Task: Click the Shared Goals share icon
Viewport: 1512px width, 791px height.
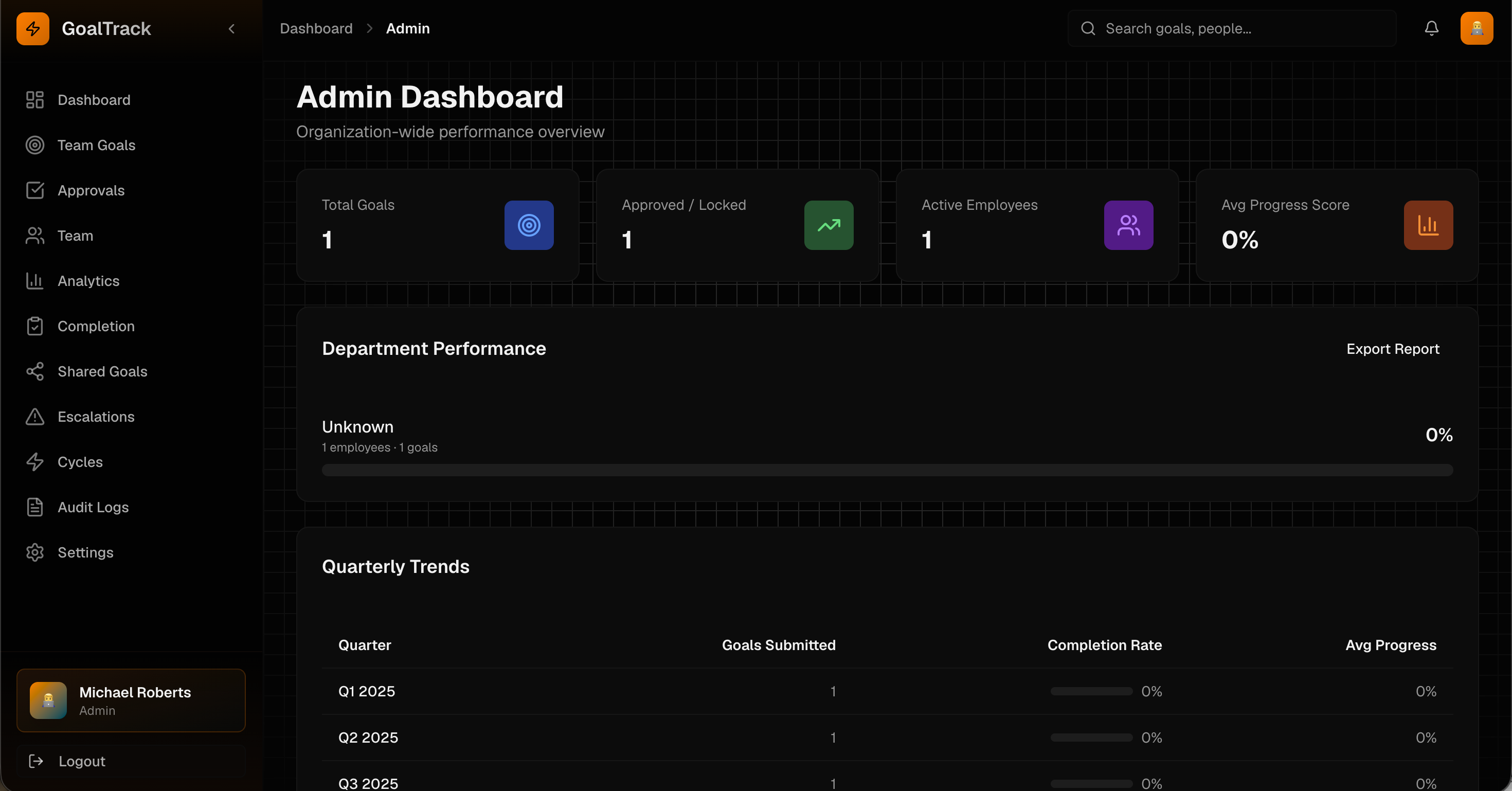Action: (x=34, y=371)
